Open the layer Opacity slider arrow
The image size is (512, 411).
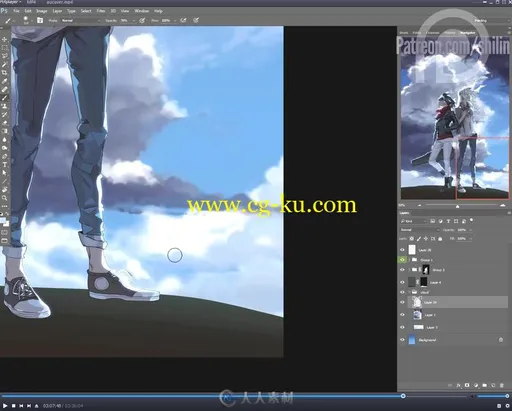[471, 230]
